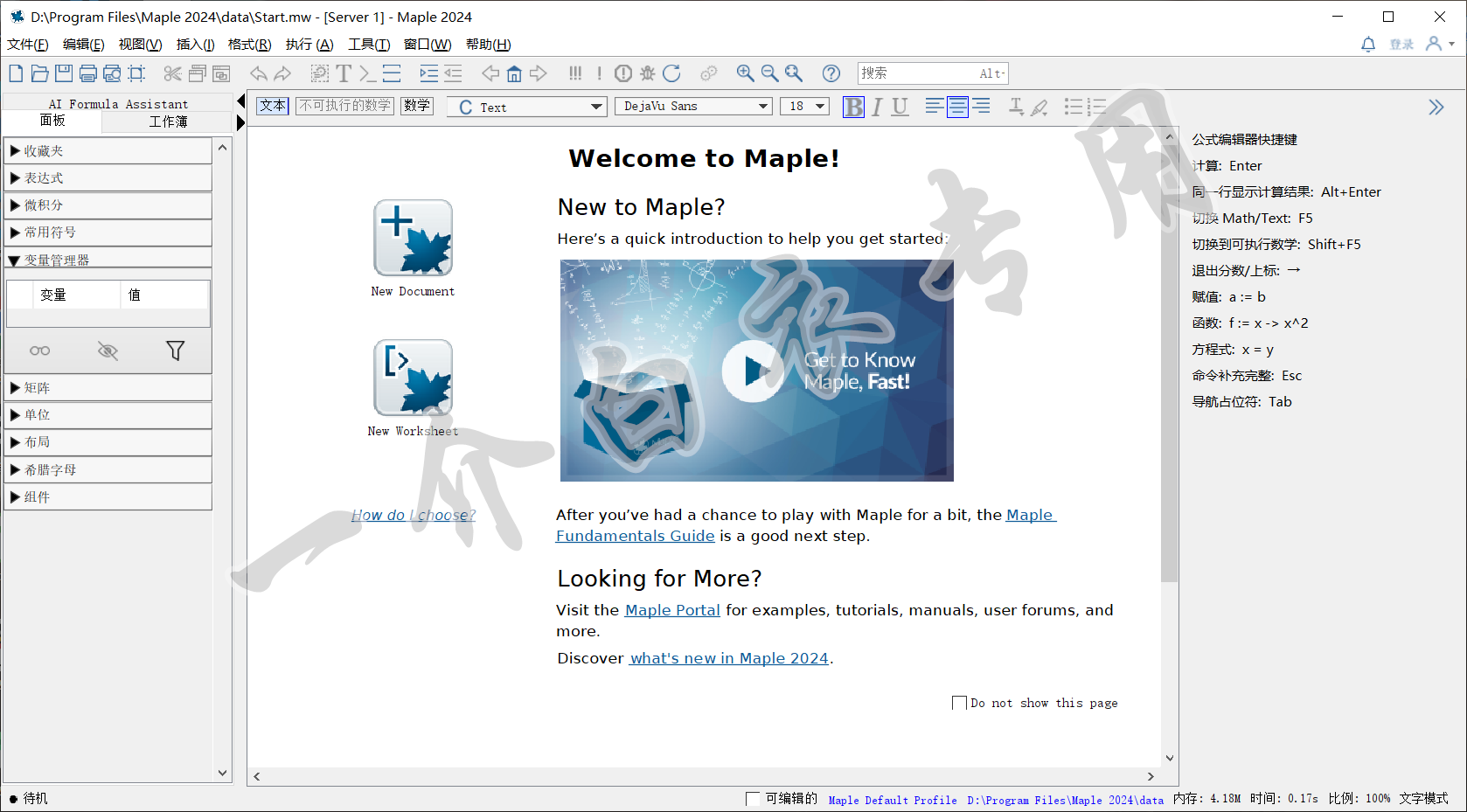Center-align the text
1467x812 pixels.
(x=957, y=107)
